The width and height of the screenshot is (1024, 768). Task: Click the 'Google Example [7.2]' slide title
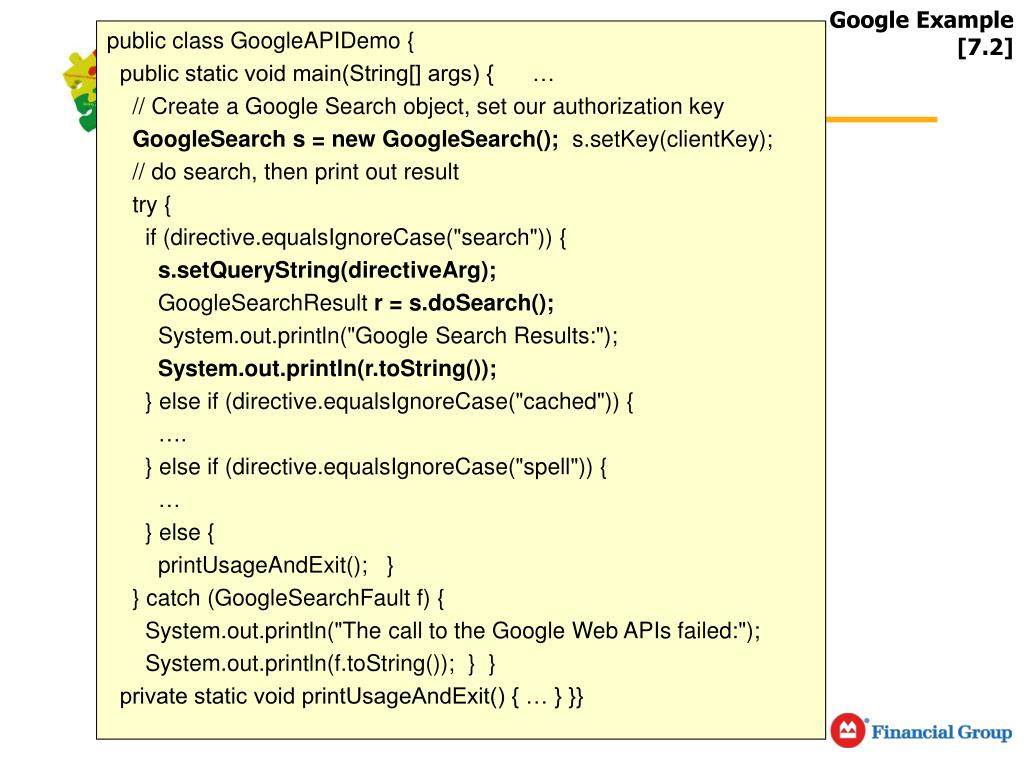point(921,33)
